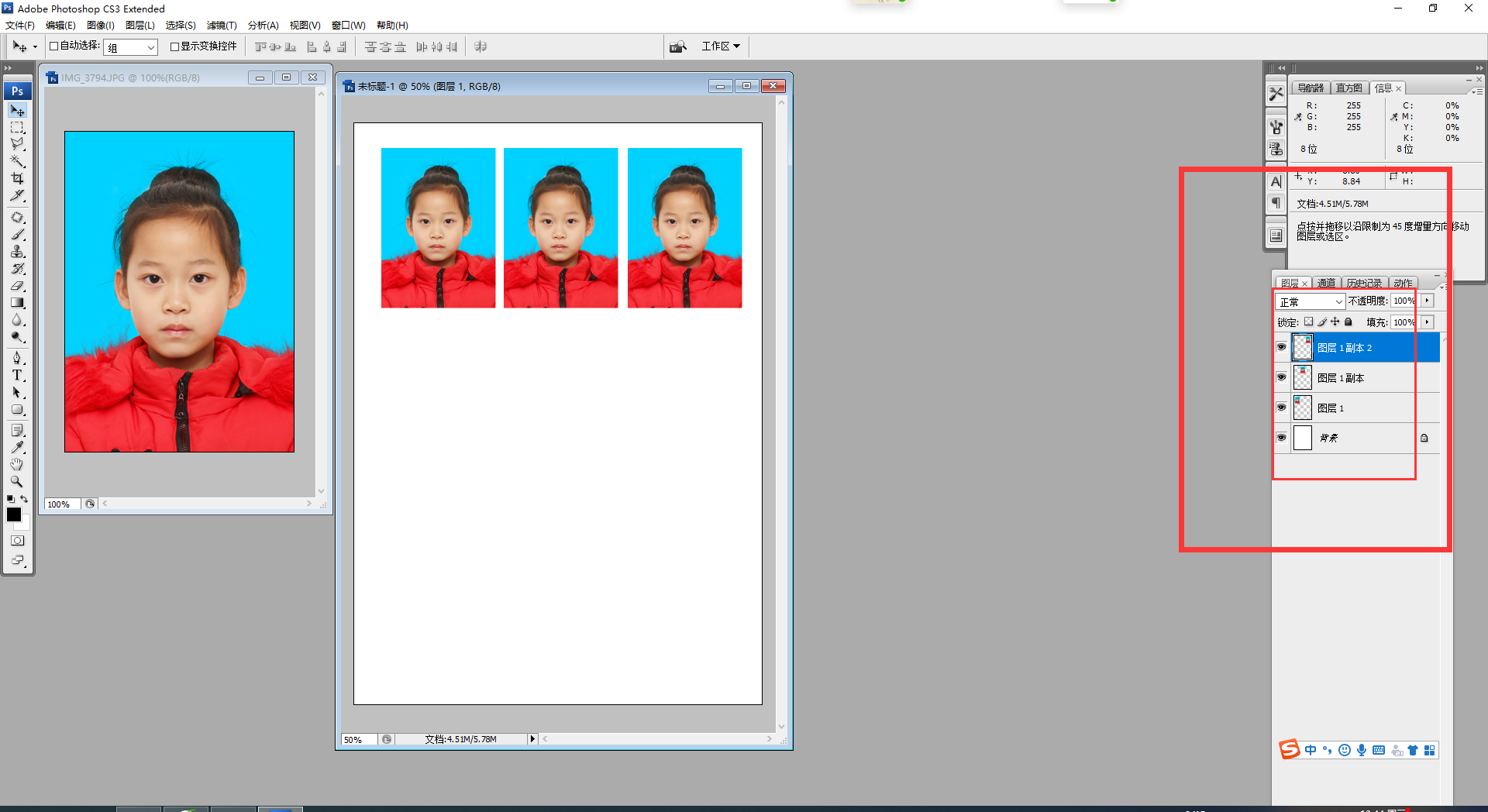Select the Horizontal Type tool
This screenshot has height=812, width=1488.
(17, 375)
